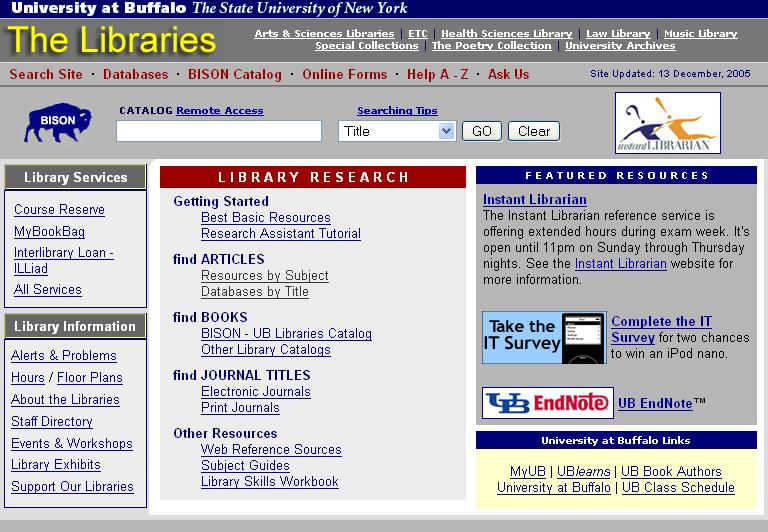Open Staff Directory link

coord(52,422)
